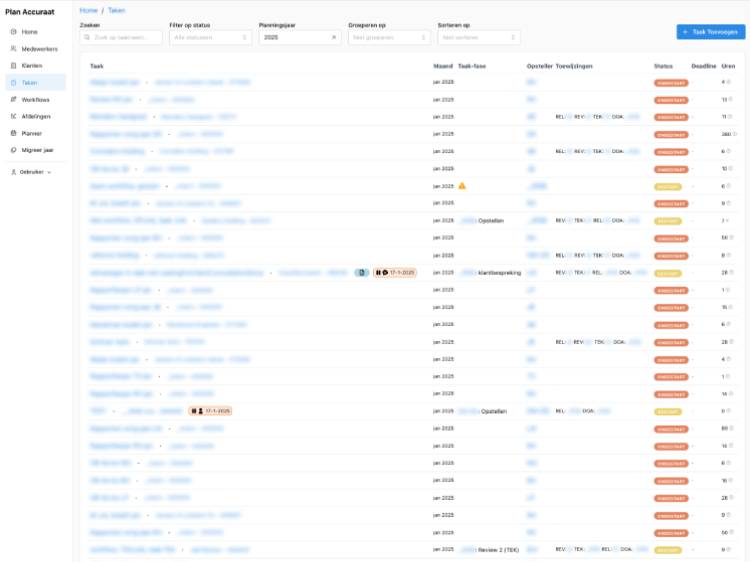Click the paused 17-1-2025 date badge
The image size is (750, 562).
click(395, 272)
